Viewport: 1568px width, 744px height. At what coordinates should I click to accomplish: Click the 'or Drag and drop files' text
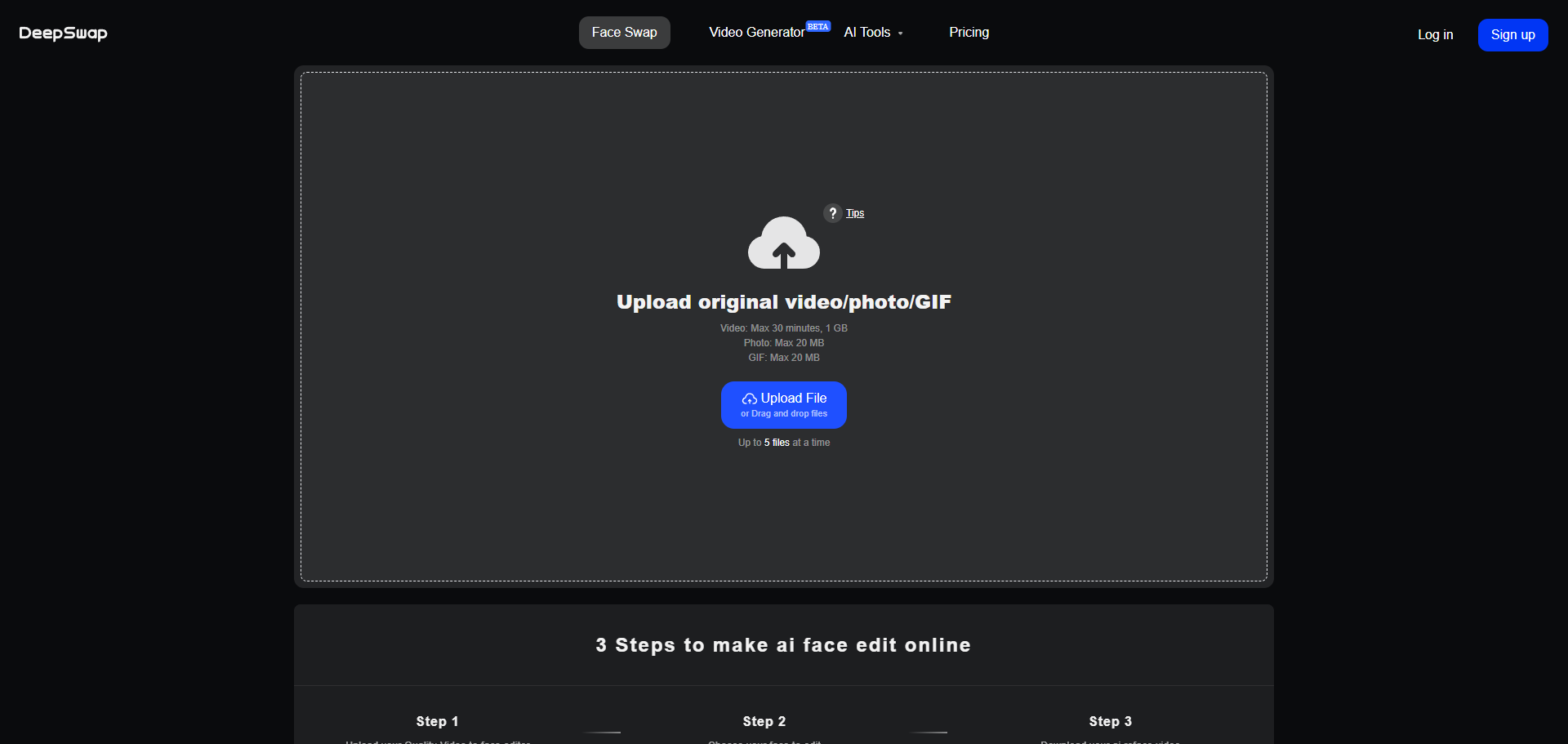784,414
